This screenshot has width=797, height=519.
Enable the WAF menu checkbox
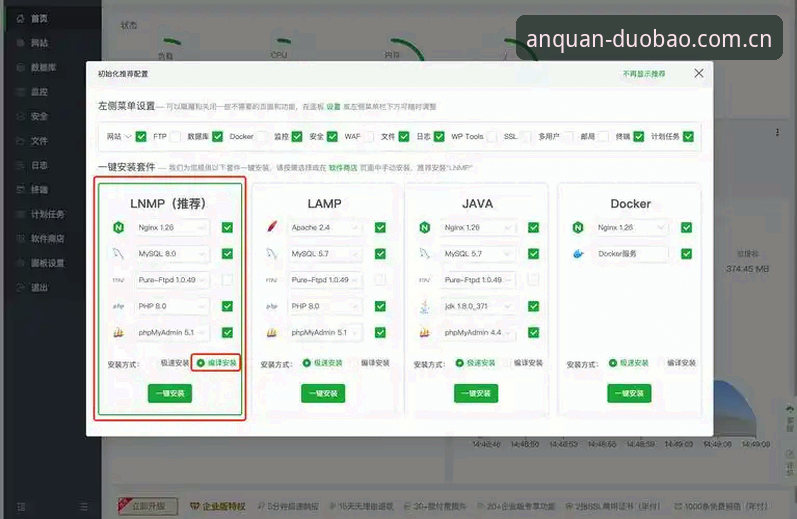[x=369, y=136]
